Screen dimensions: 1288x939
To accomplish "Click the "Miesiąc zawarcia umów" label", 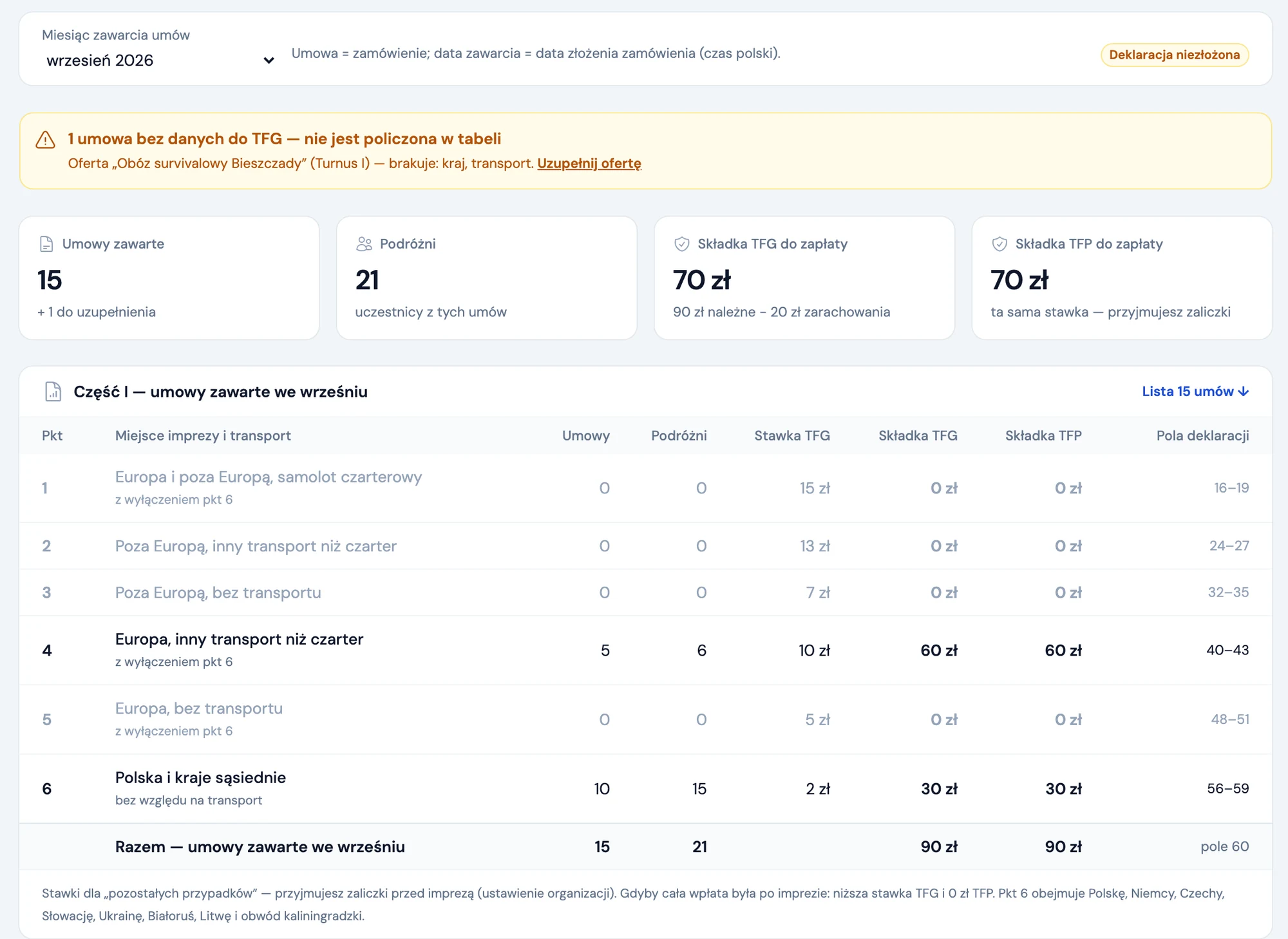I will point(116,35).
